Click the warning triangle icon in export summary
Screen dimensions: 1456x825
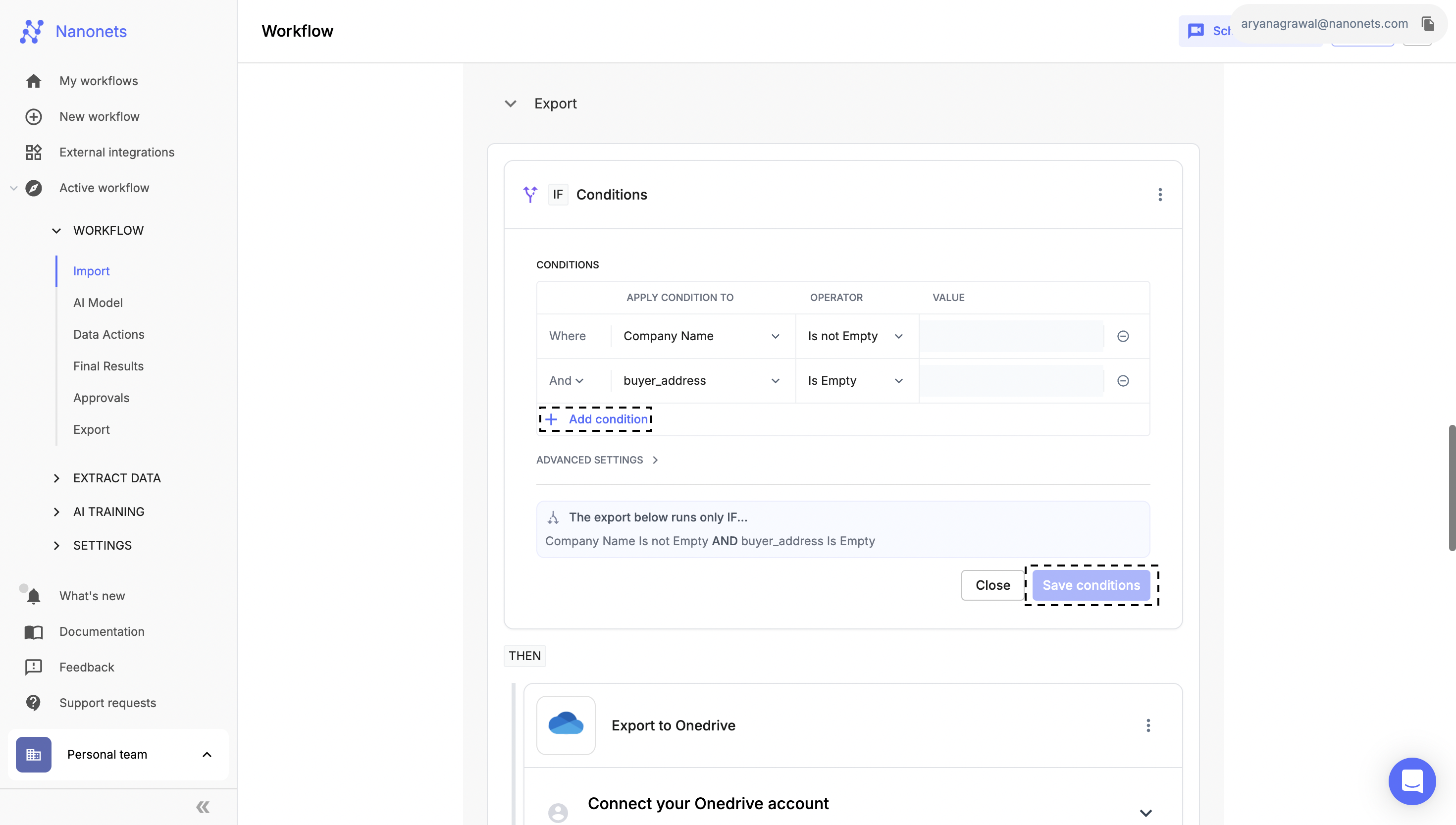(x=553, y=517)
